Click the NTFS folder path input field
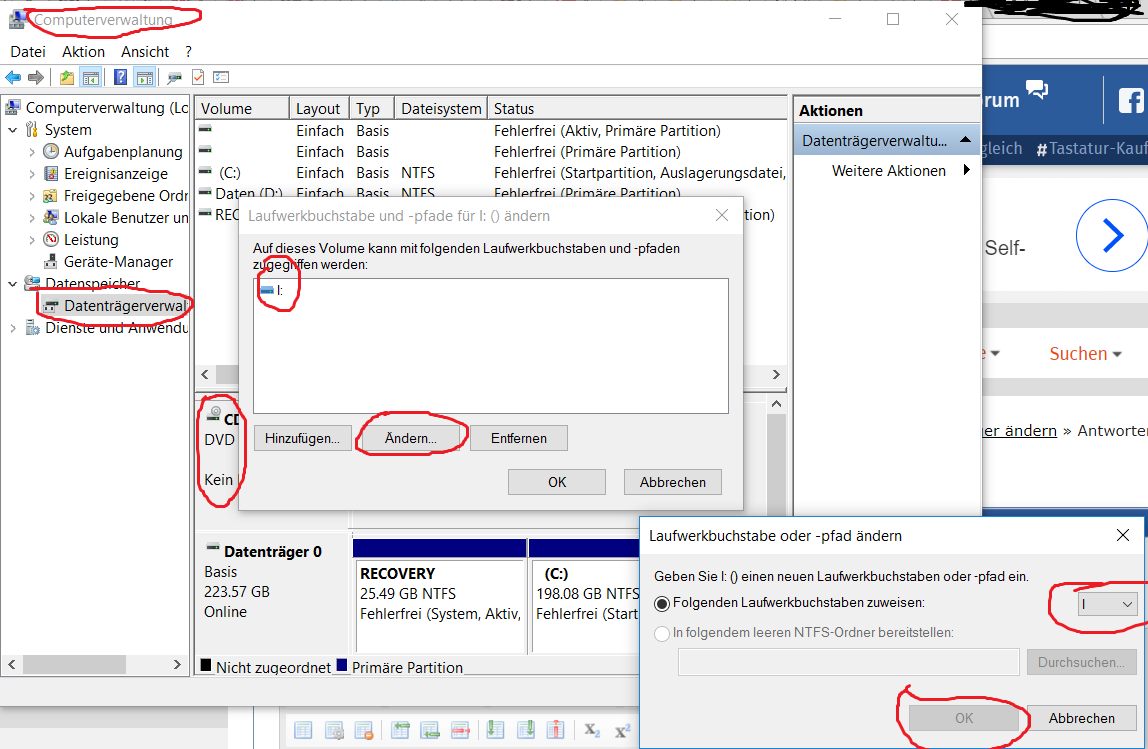This screenshot has height=749, width=1148. [848, 663]
